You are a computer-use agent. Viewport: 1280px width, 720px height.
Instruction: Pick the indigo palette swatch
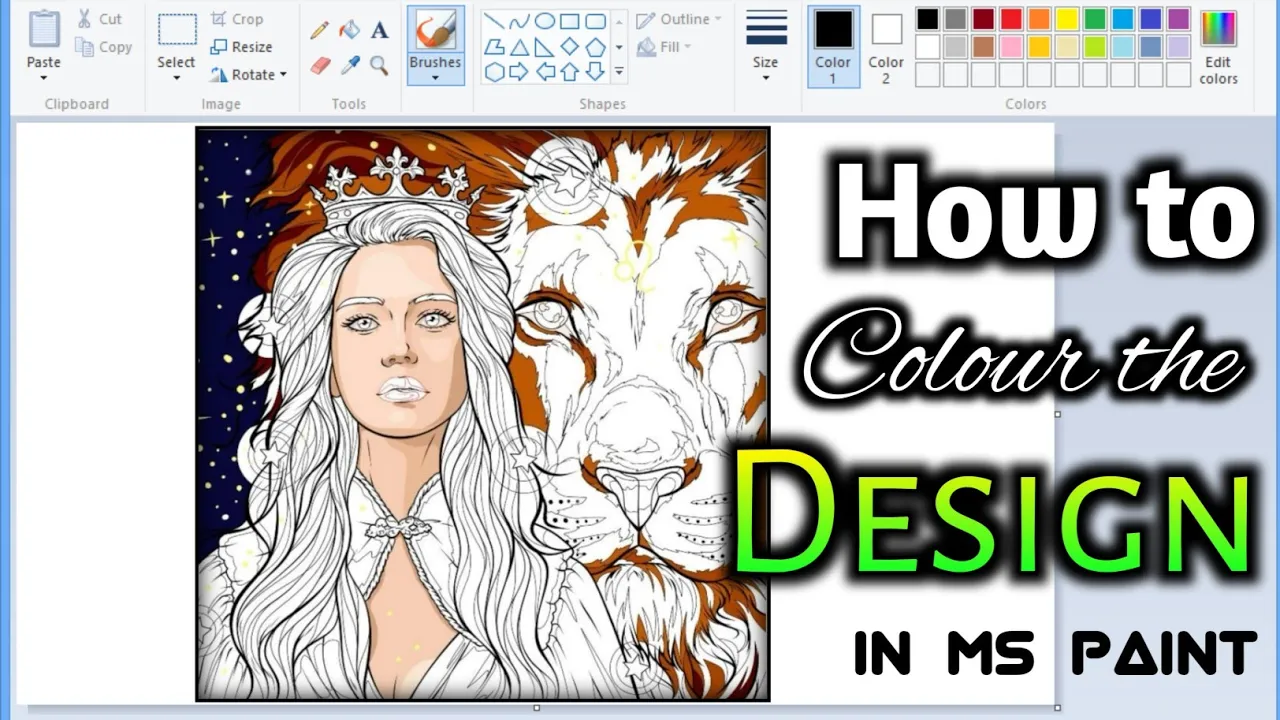tap(1151, 19)
